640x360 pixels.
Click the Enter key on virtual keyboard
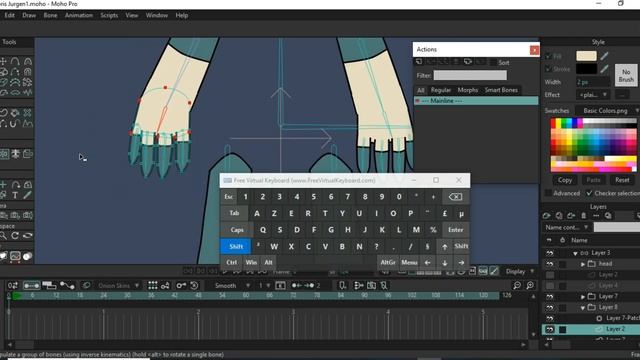pos(455,230)
